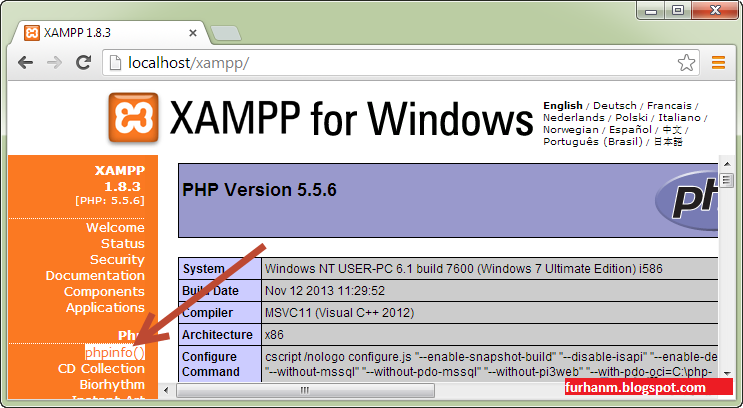Switch language to Português (Brasil)
Viewport: 743px width, 408px height.
point(593,142)
